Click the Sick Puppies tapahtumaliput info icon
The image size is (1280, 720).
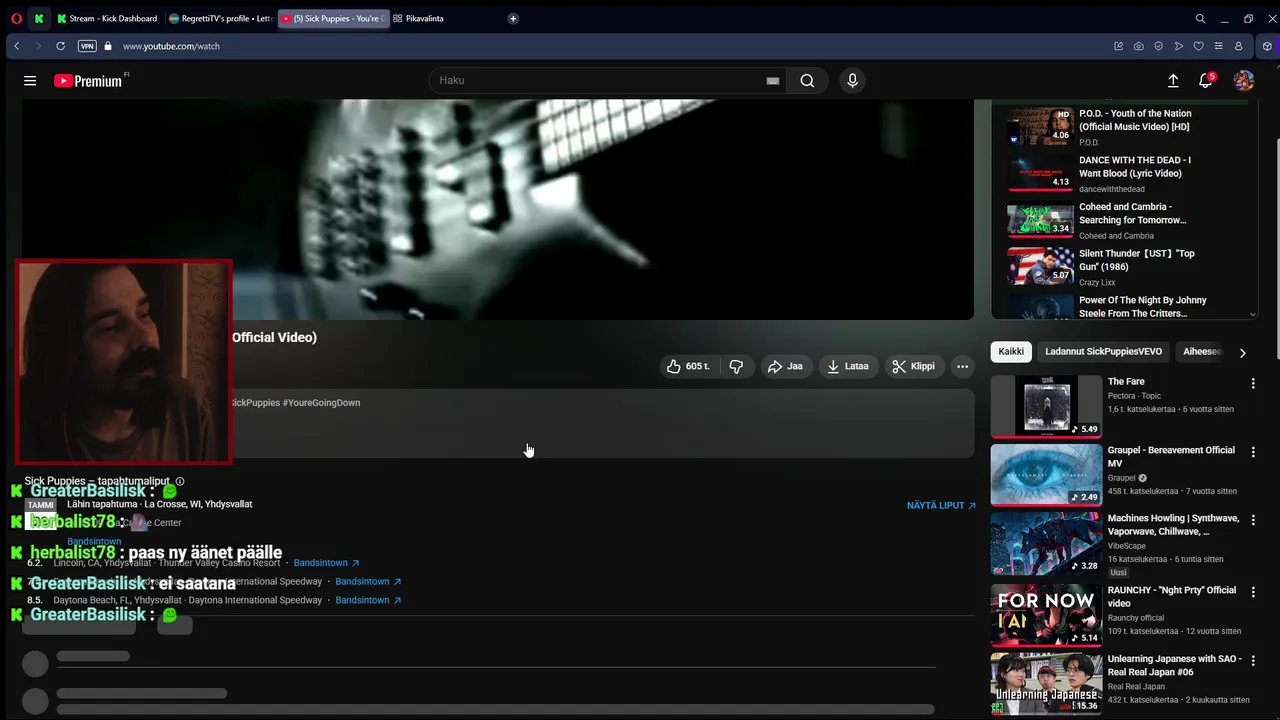pos(180,481)
